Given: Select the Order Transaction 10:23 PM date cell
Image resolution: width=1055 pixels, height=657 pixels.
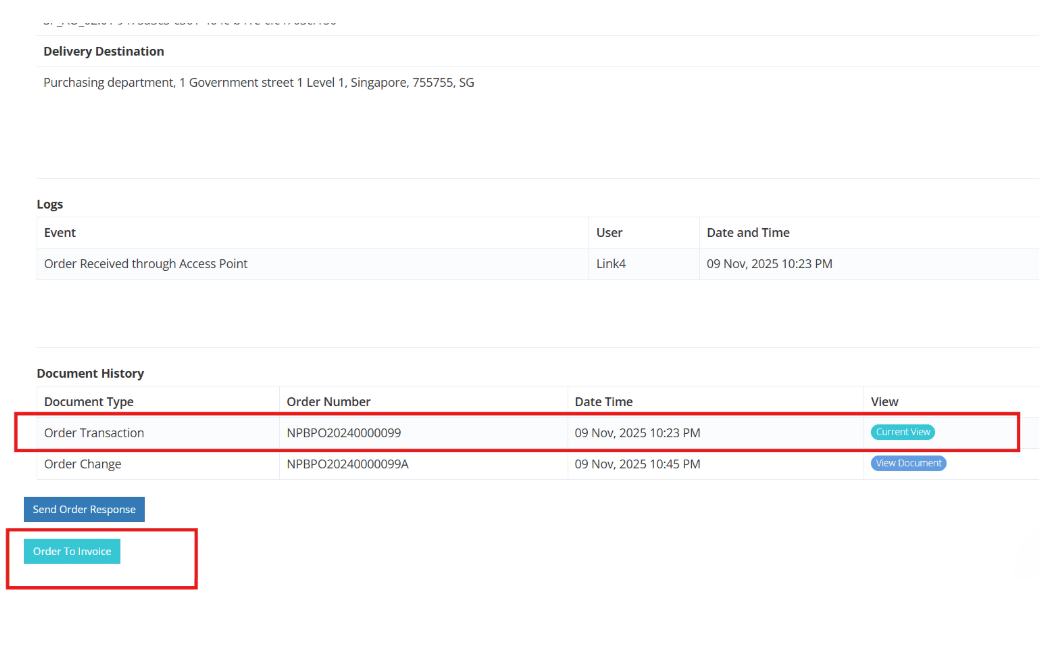Looking at the screenshot, I should 637,433.
